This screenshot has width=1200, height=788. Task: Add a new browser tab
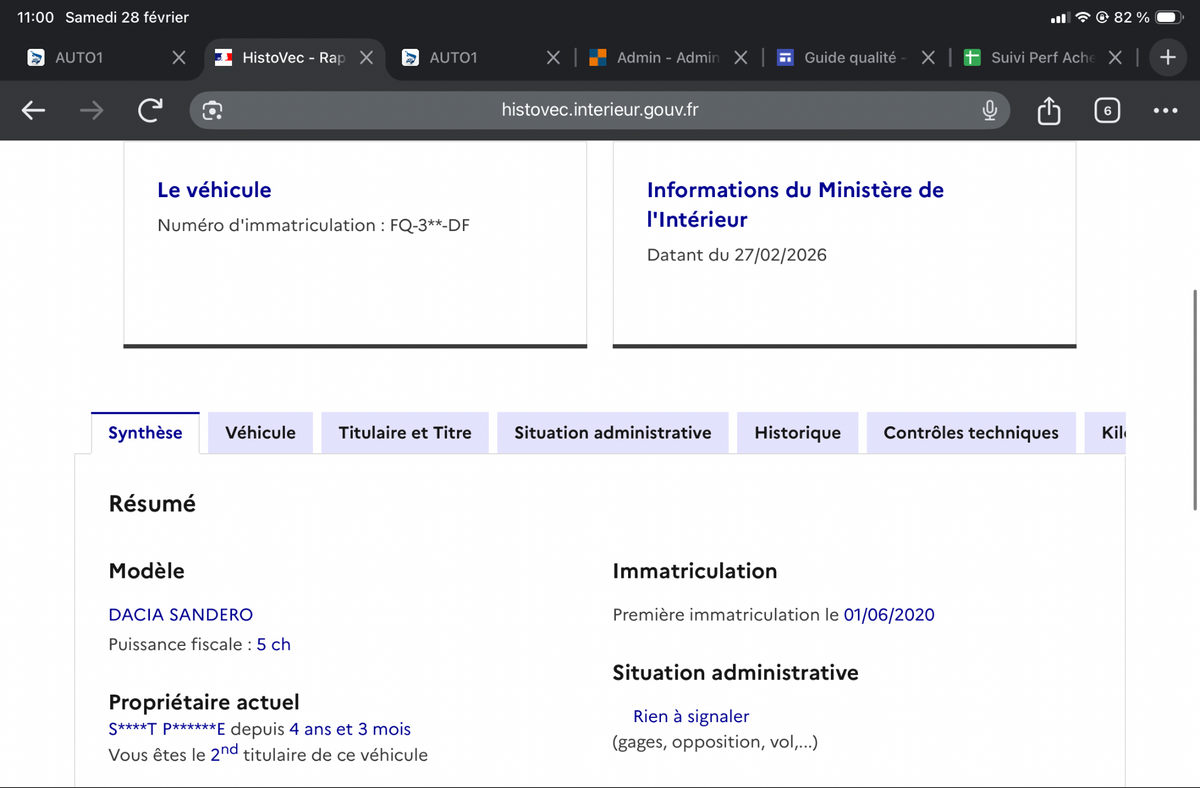1167,58
